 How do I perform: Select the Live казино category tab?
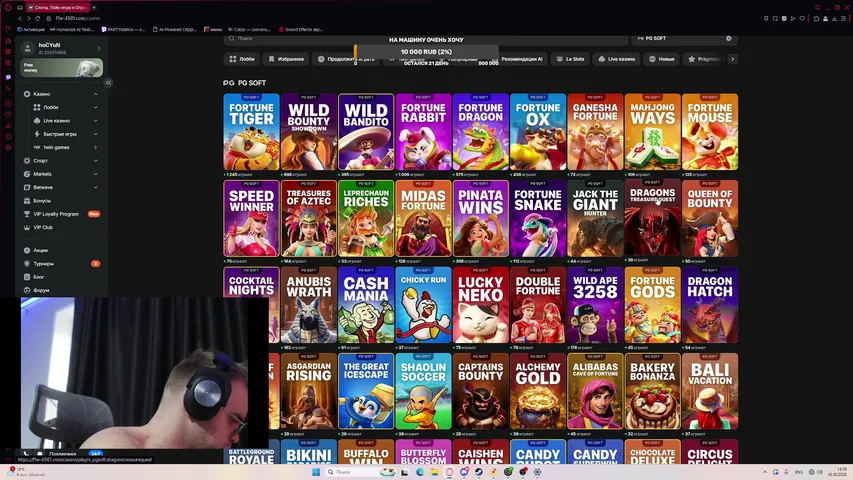(617, 59)
